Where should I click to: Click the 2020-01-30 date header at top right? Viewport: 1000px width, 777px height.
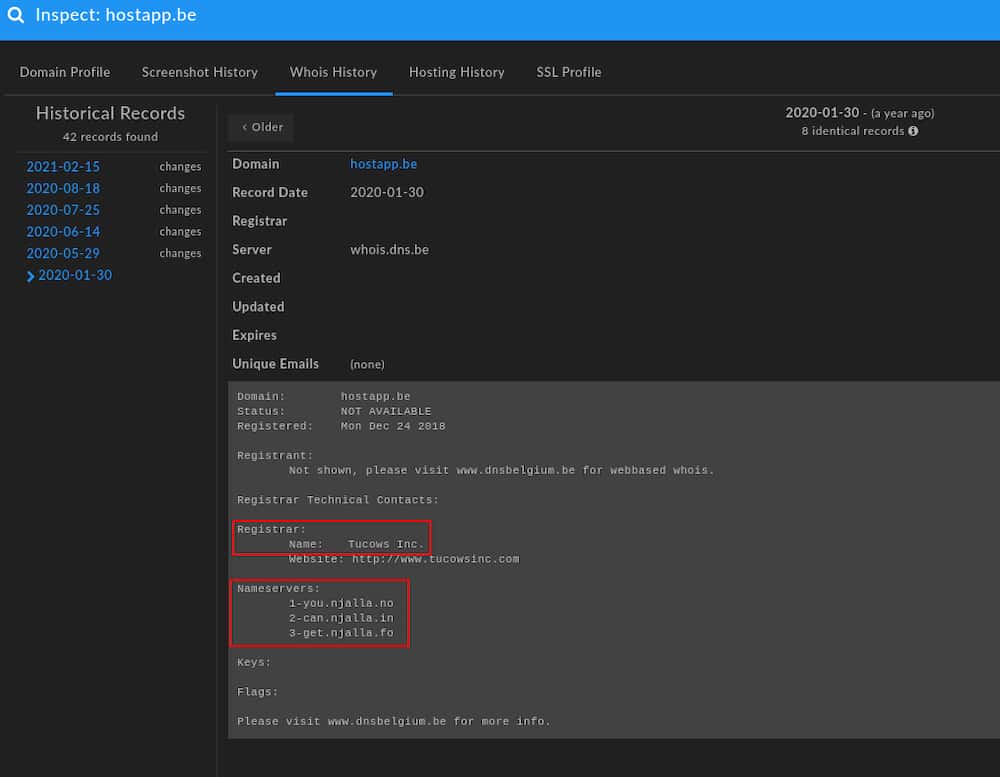822,113
